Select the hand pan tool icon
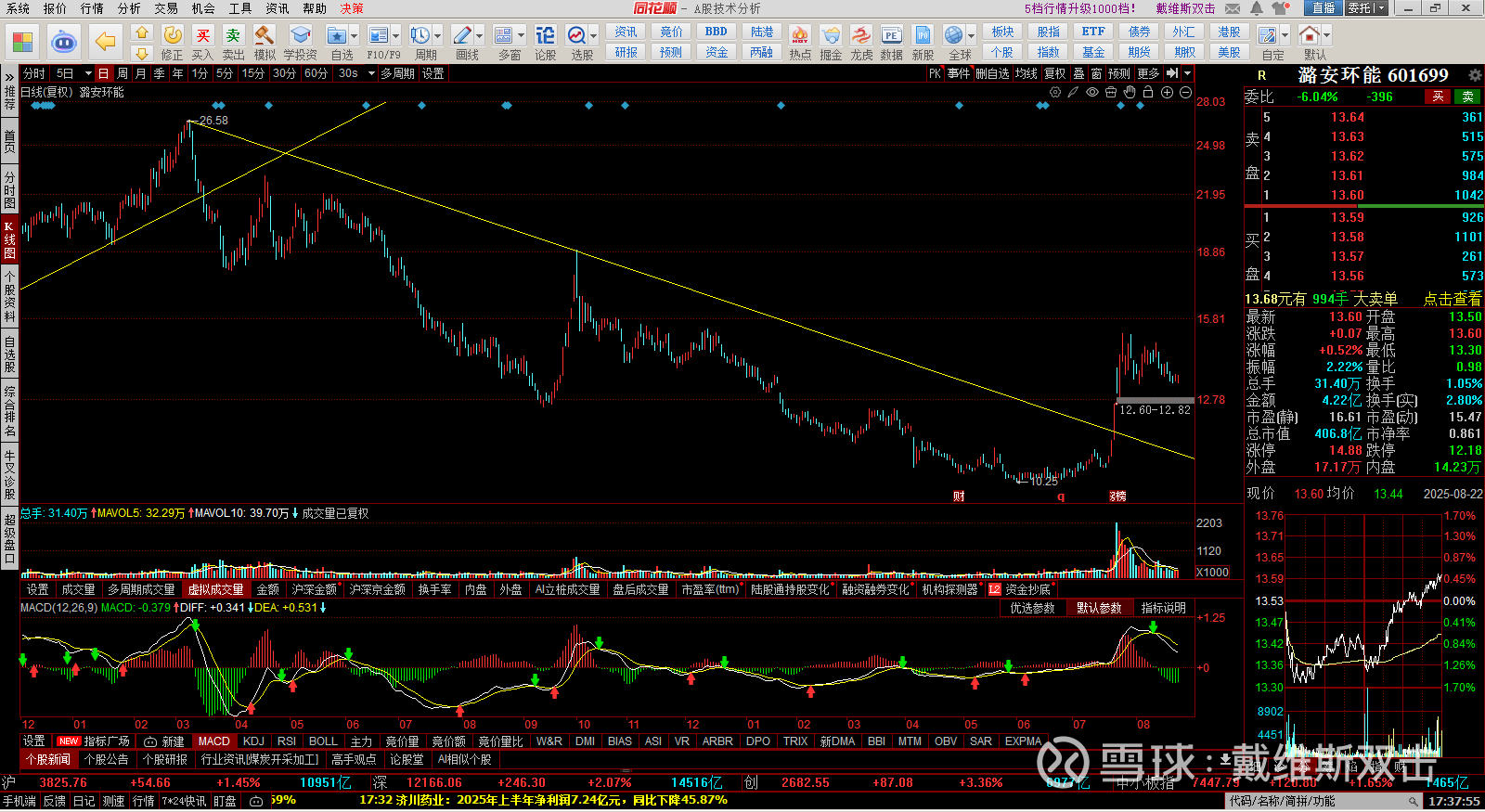 [x=1130, y=92]
